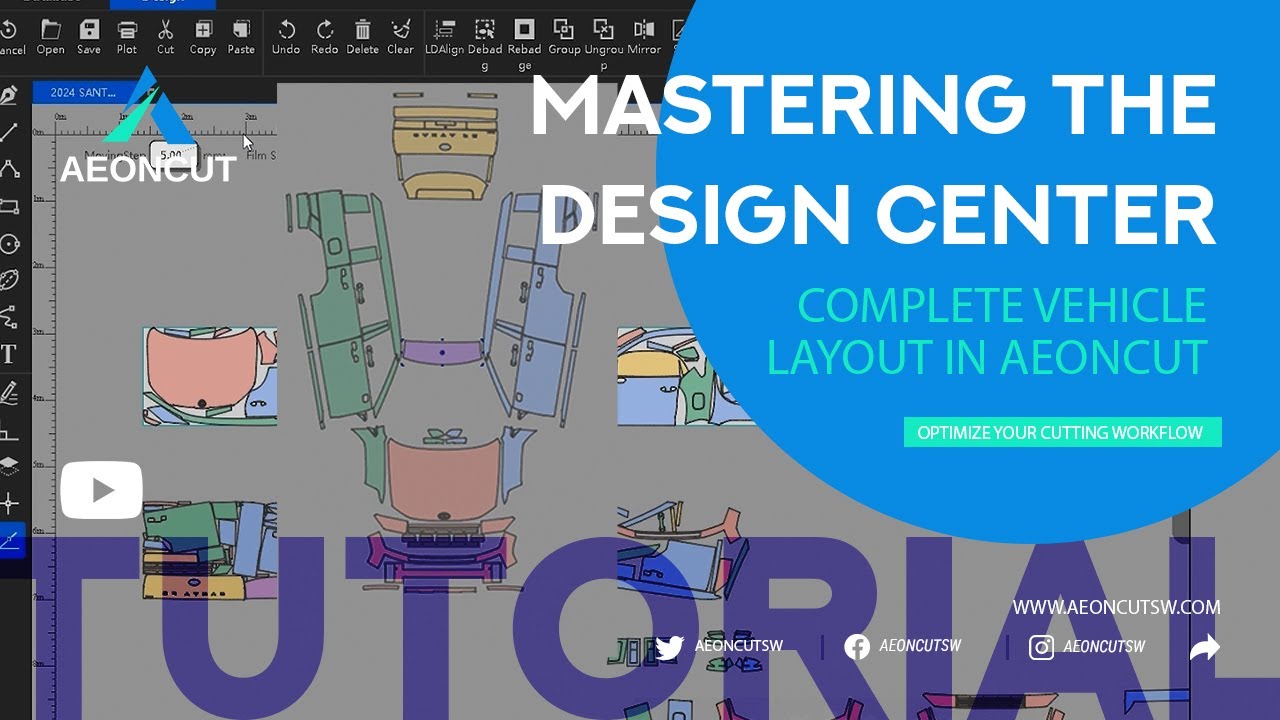
Task: Activate the Rebadge tool
Action: (x=524, y=44)
